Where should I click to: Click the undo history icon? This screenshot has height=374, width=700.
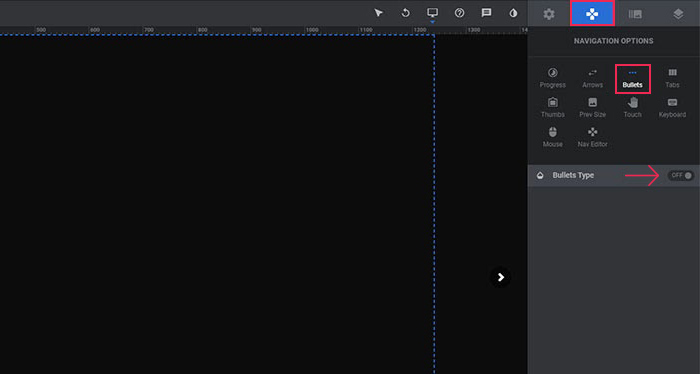tap(405, 13)
